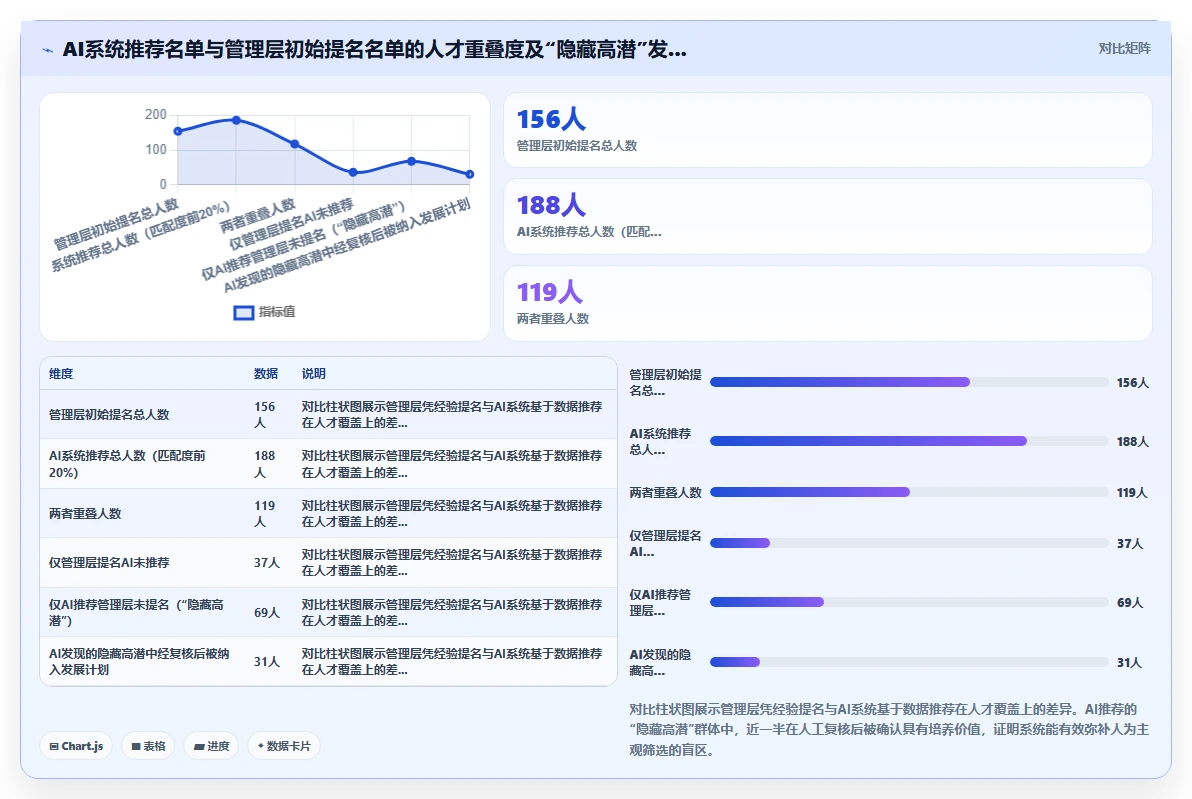Image resolution: width=1192 pixels, height=799 pixels.
Task: Click the icon inside the Chart.js tag
Action: click(54, 747)
